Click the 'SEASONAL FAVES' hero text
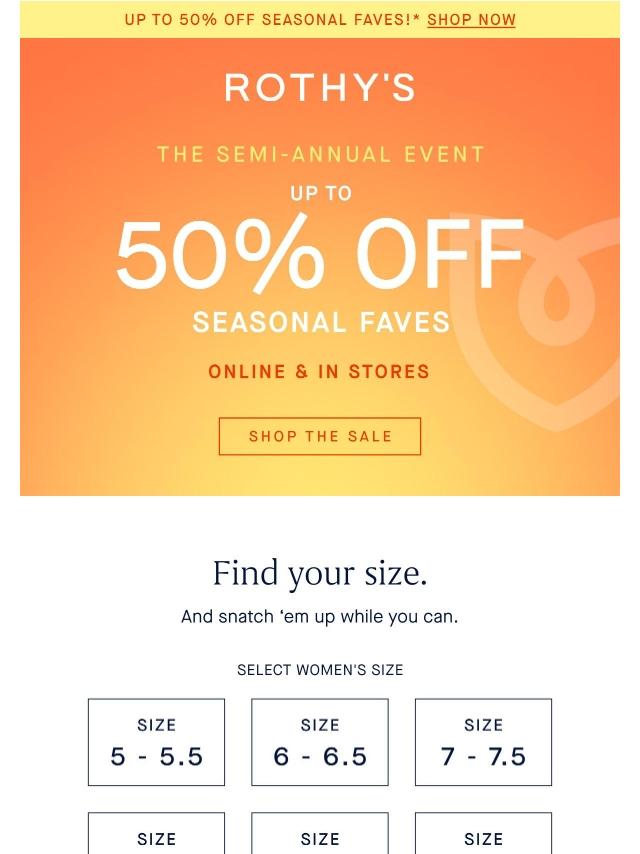Screen dimensions: 640x854 pyautogui.click(x=321, y=322)
